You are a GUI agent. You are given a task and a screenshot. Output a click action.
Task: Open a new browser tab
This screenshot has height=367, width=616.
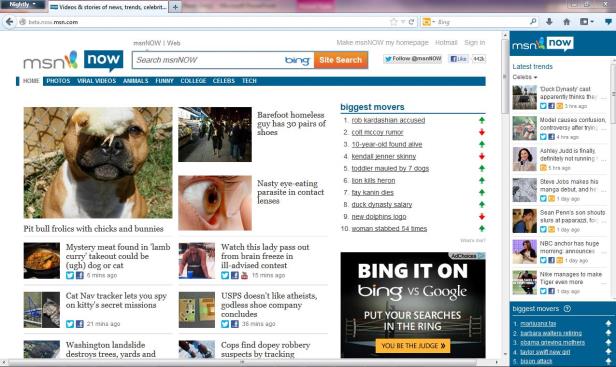click(175, 7)
